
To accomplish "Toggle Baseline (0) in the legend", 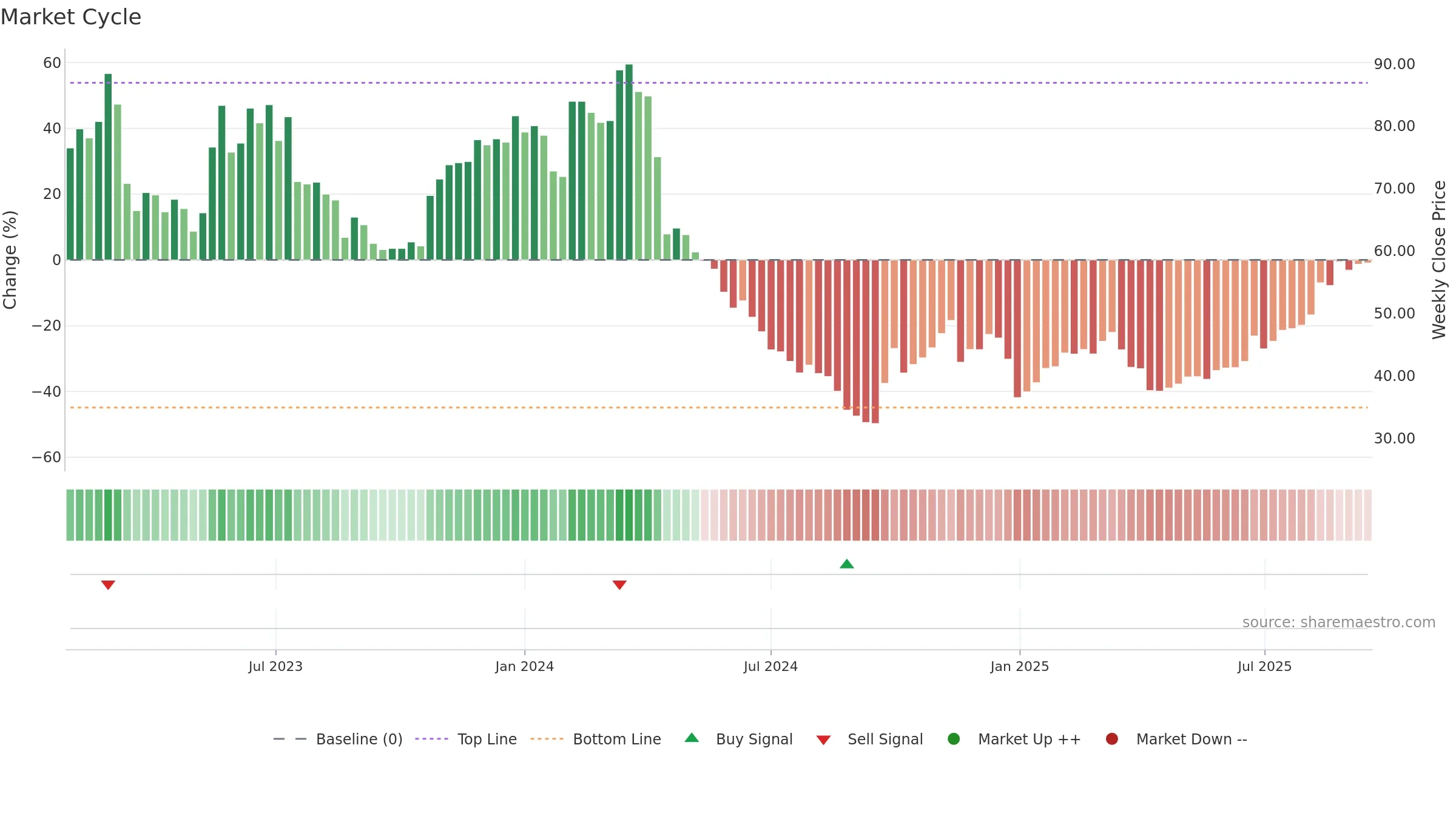I will [x=338, y=739].
